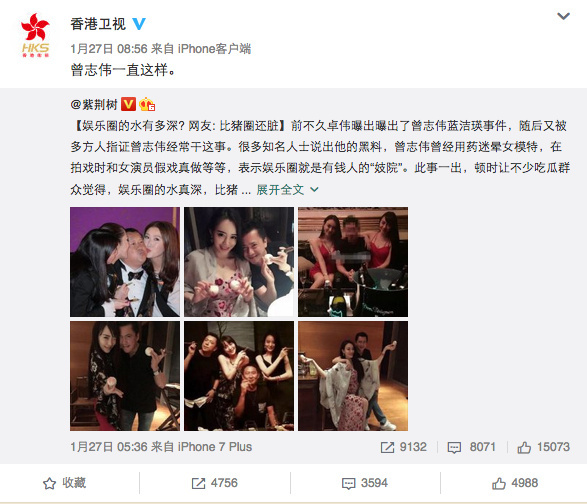Open the thumbnail with two women in red

pos(353,262)
